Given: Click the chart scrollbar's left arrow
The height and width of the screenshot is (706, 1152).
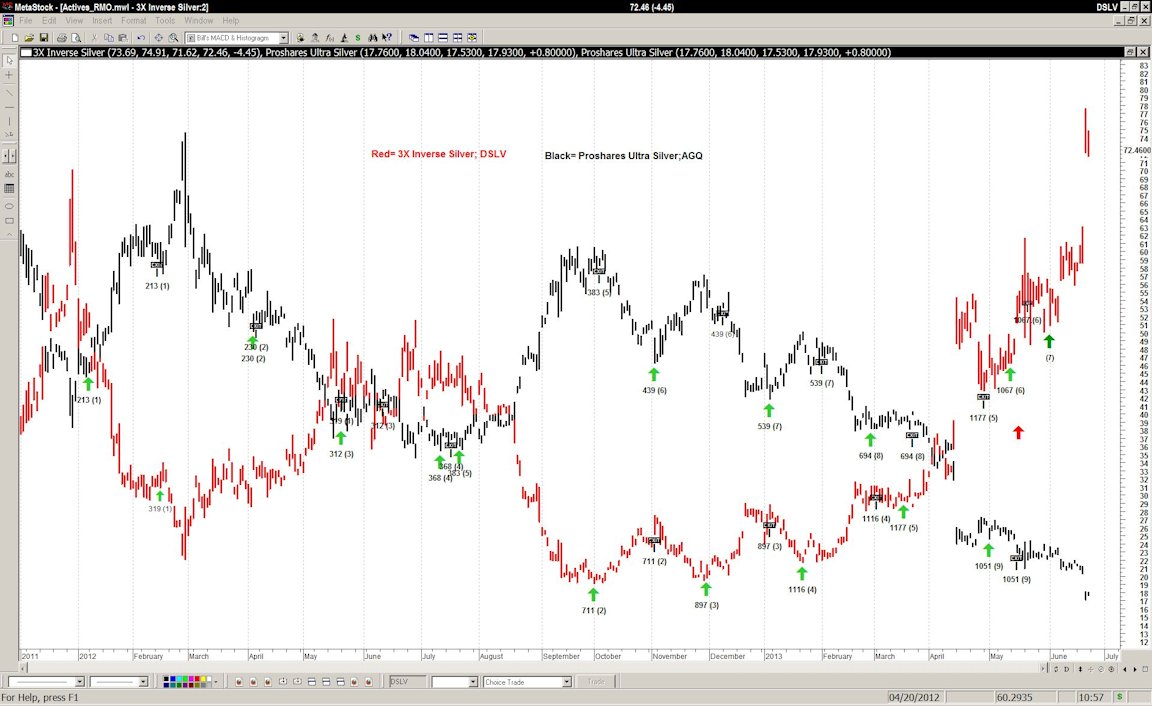Looking at the screenshot, I should pyautogui.click(x=24, y=669).
